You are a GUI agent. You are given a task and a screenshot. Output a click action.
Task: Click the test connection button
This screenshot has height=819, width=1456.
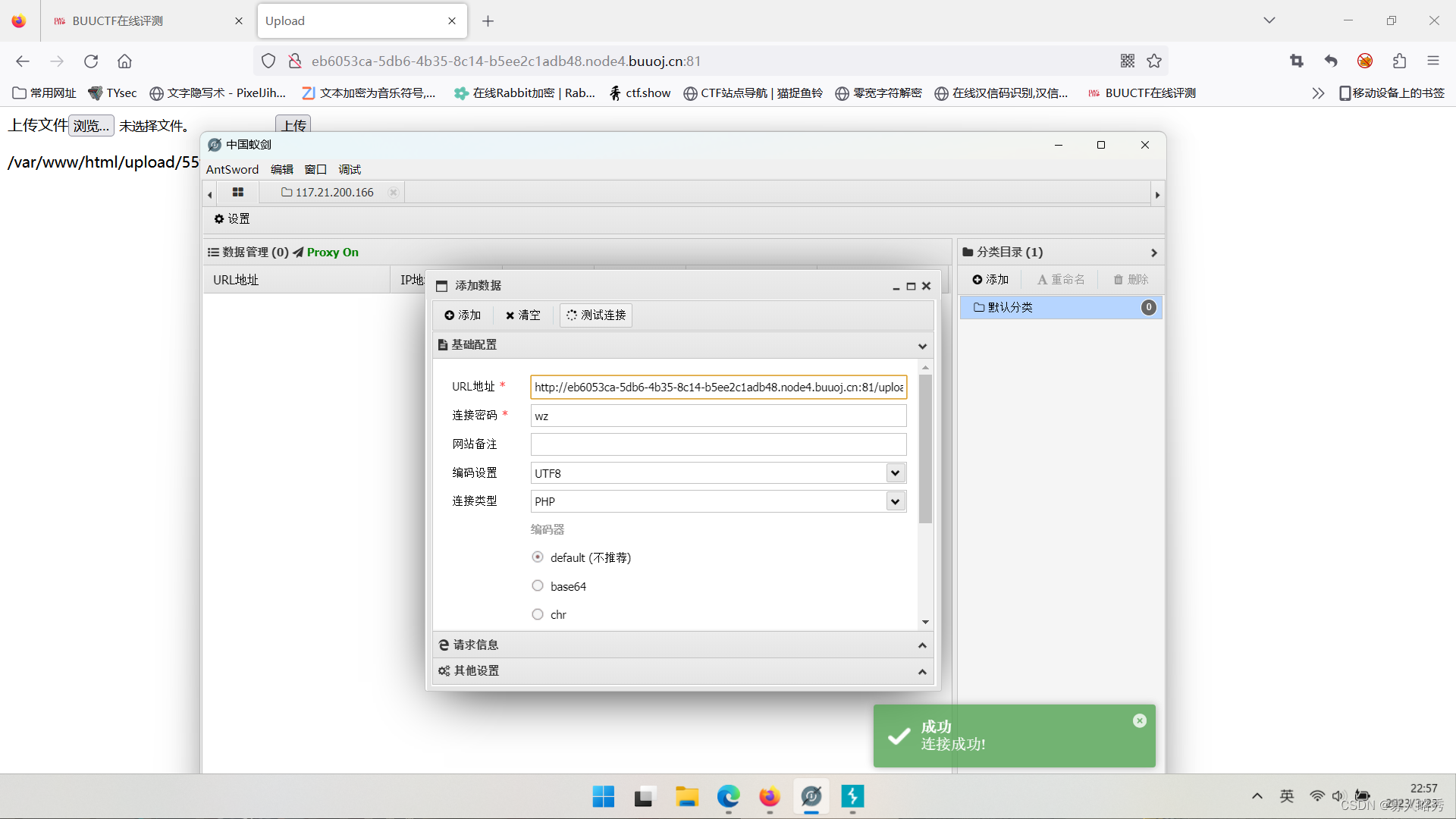[x=596, y=315]
